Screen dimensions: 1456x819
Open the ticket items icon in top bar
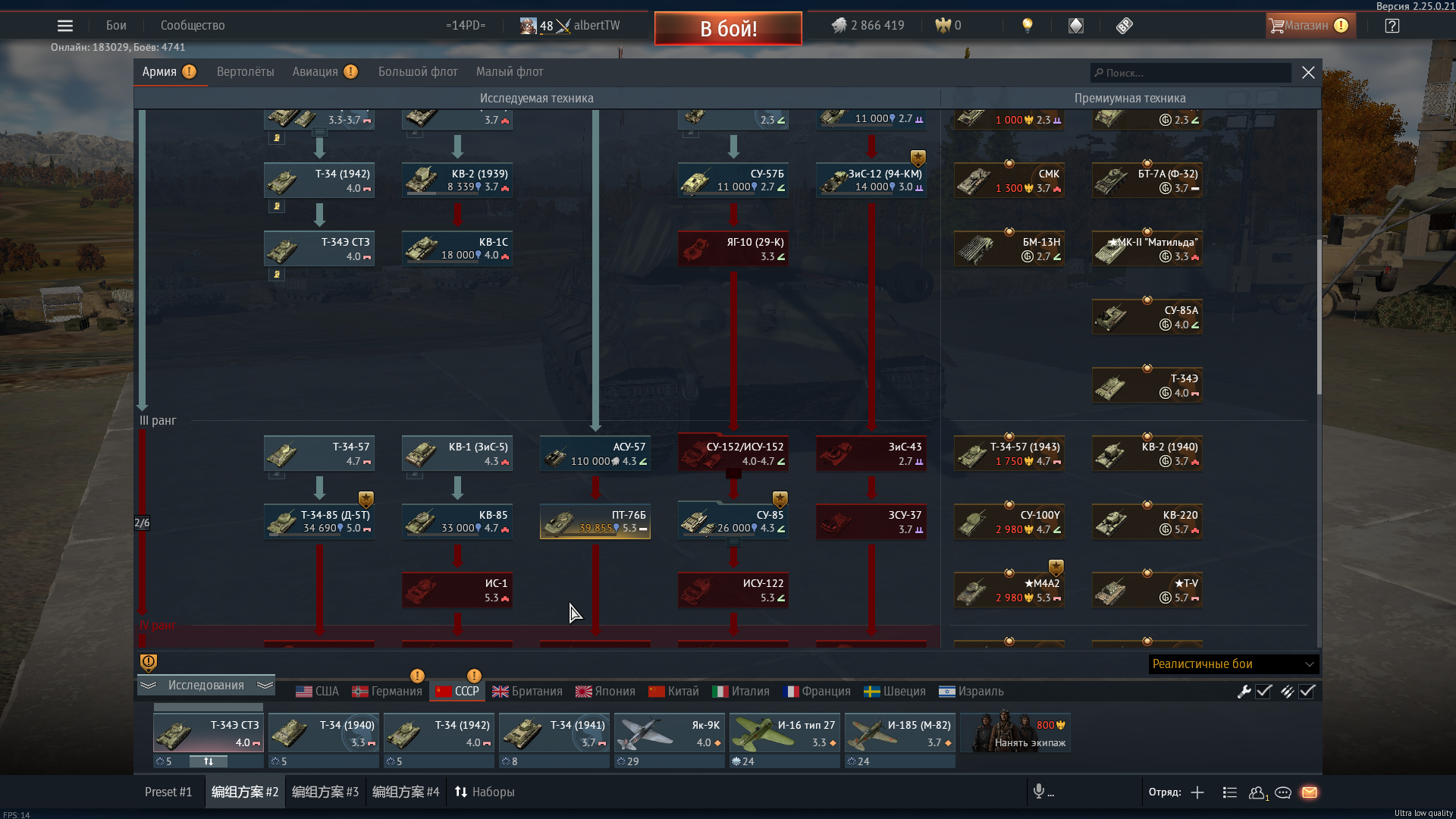click(x=1125, y=26)
